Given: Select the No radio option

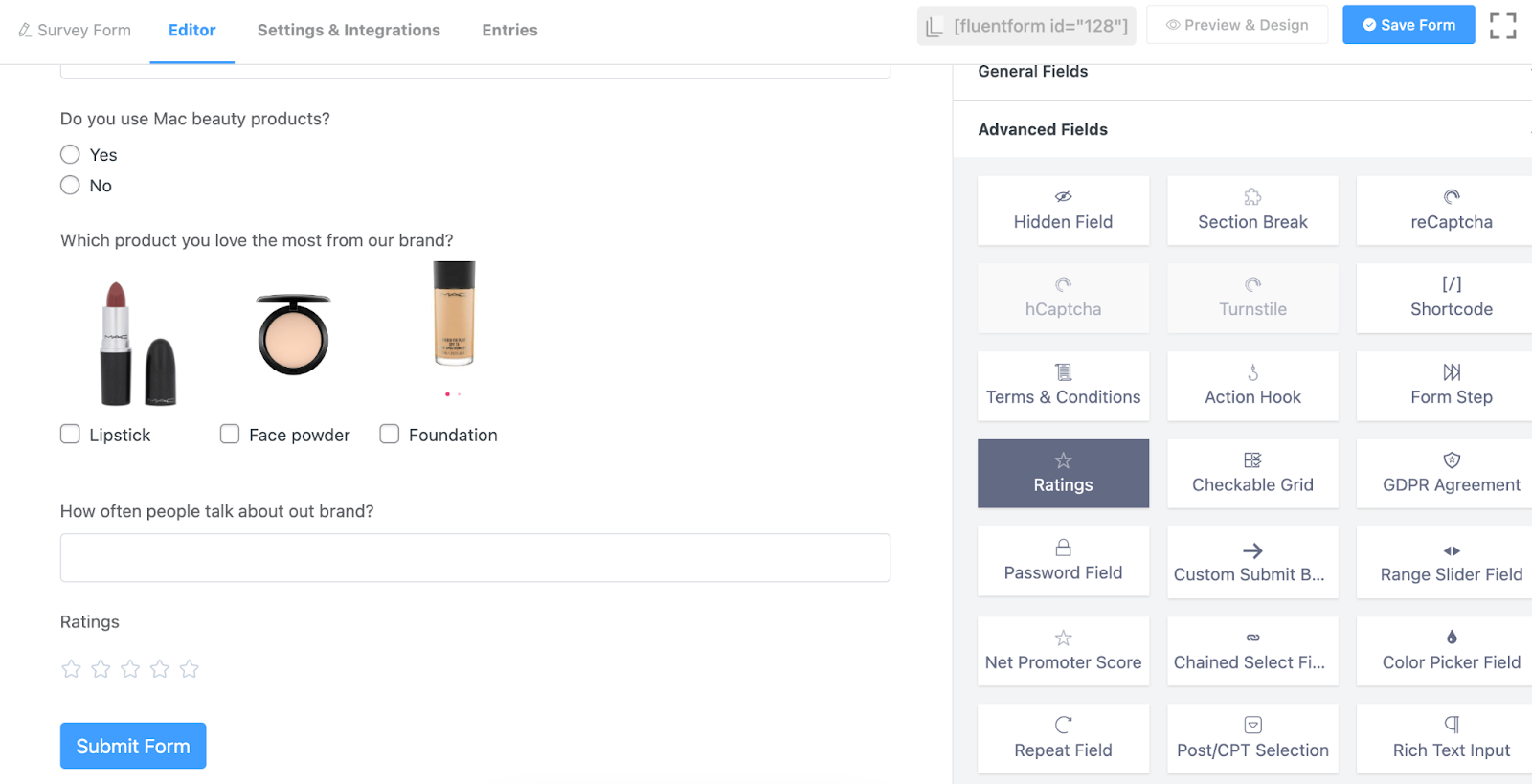Looking at the screenshot, I should (70, 186).
